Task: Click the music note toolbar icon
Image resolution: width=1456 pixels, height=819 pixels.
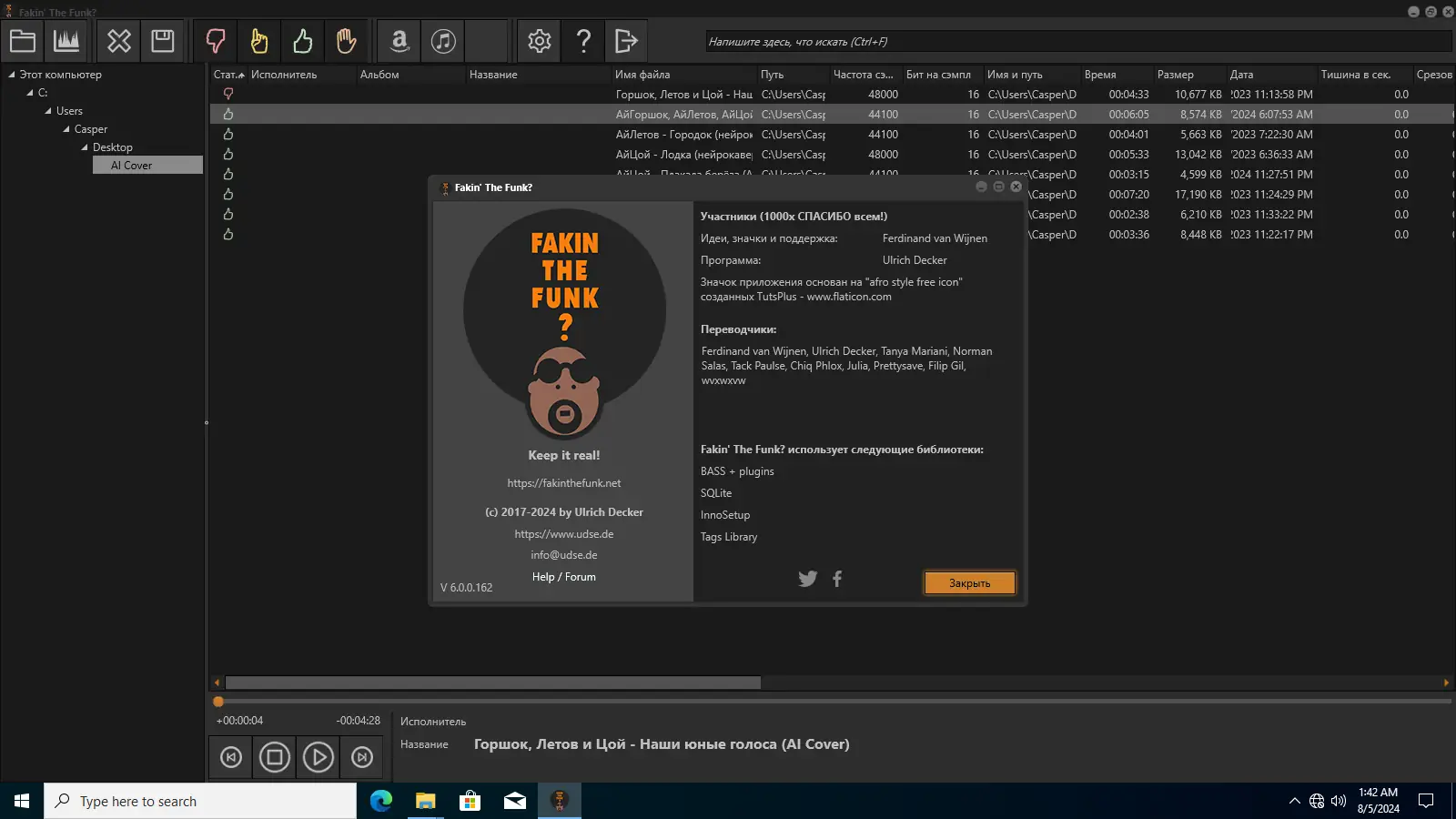Action: [443, 41]
